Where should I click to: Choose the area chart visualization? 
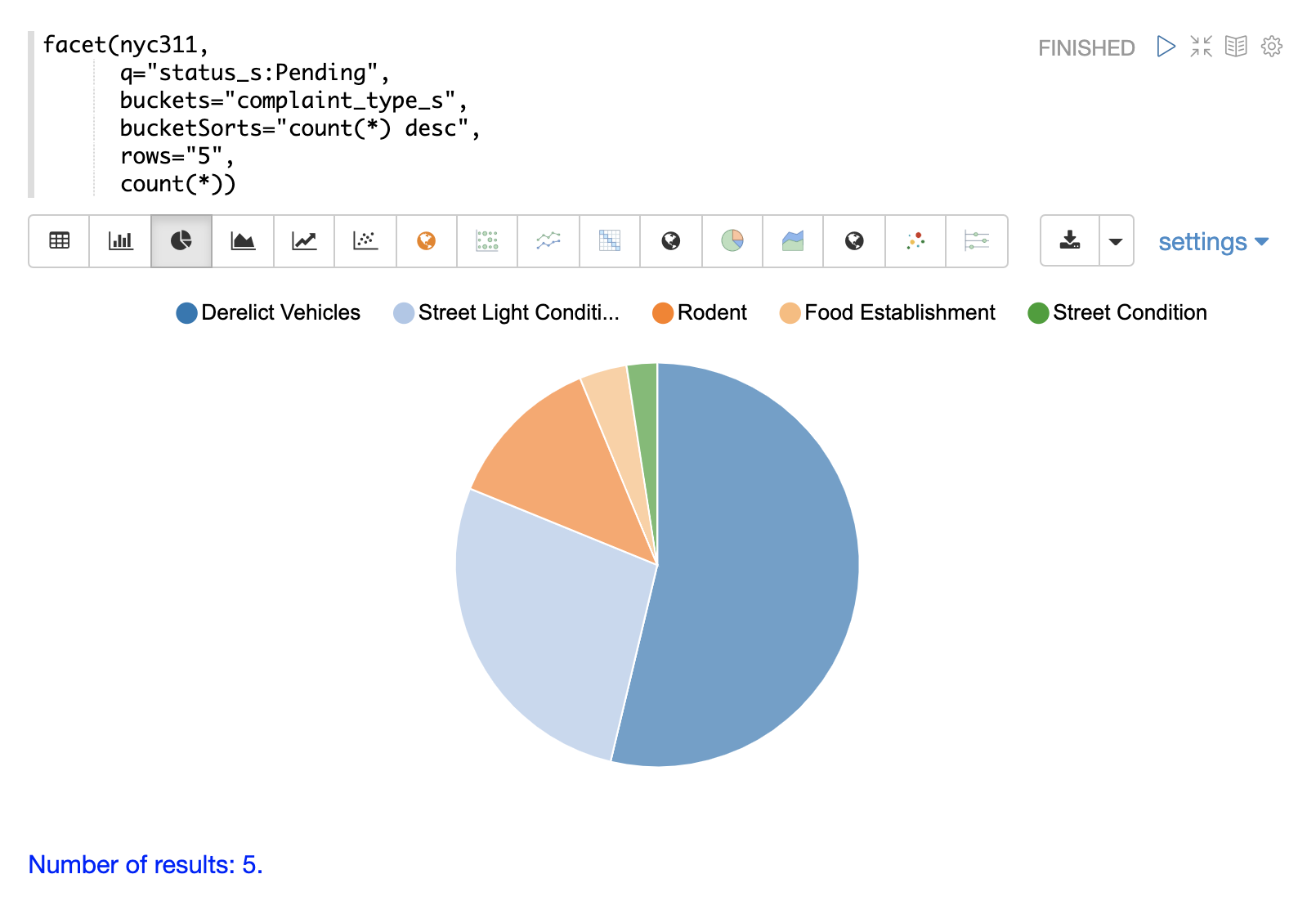[x=243, y=241]
